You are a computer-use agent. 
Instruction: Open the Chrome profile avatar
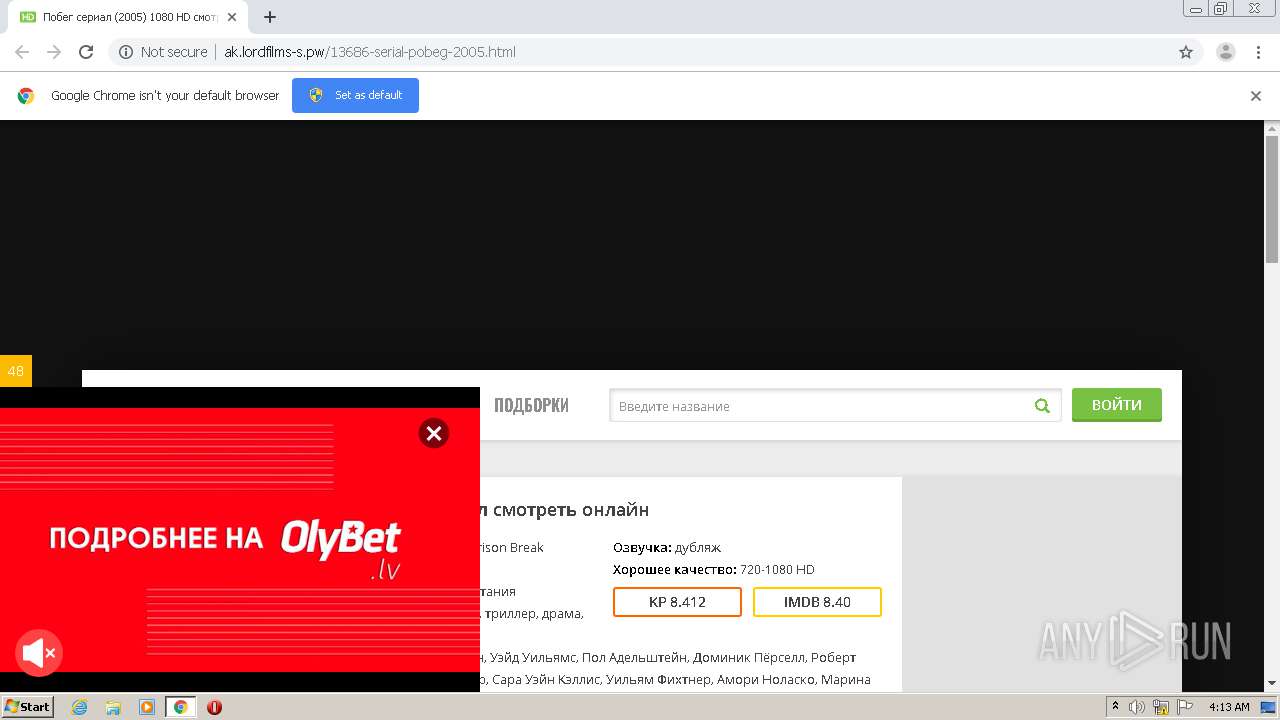pos(1226,52)
